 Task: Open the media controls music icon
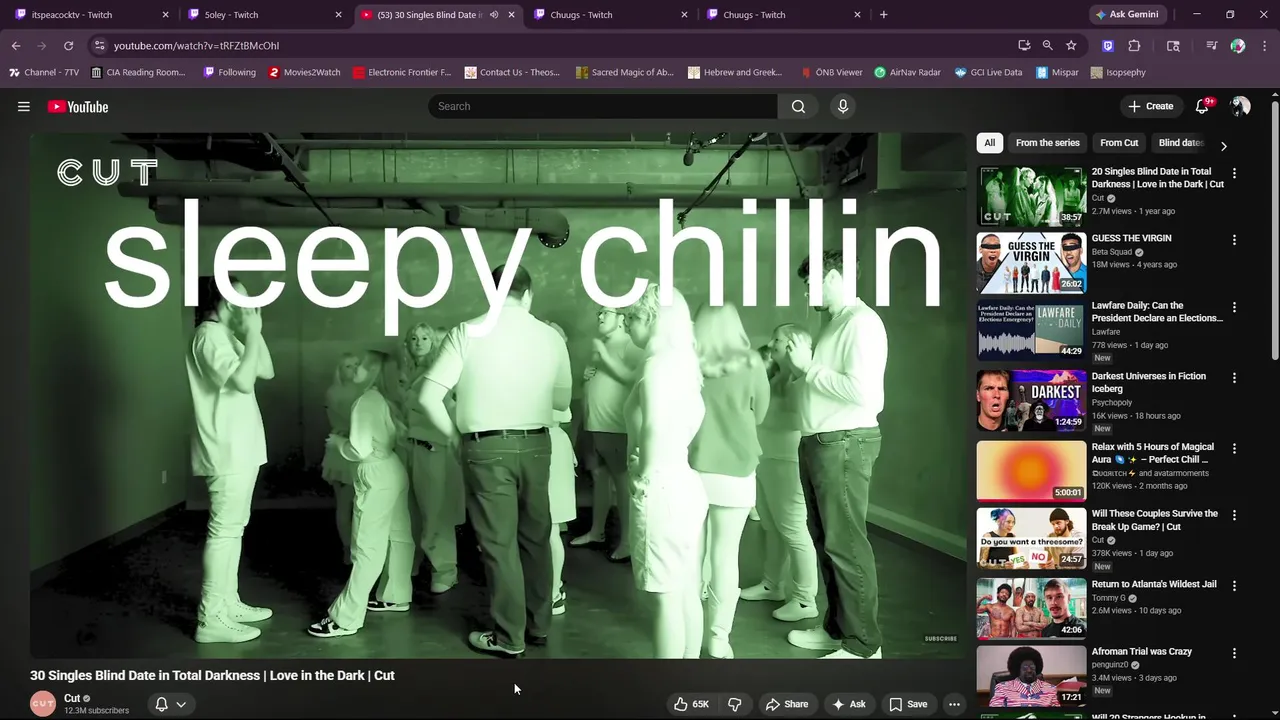1212,45
